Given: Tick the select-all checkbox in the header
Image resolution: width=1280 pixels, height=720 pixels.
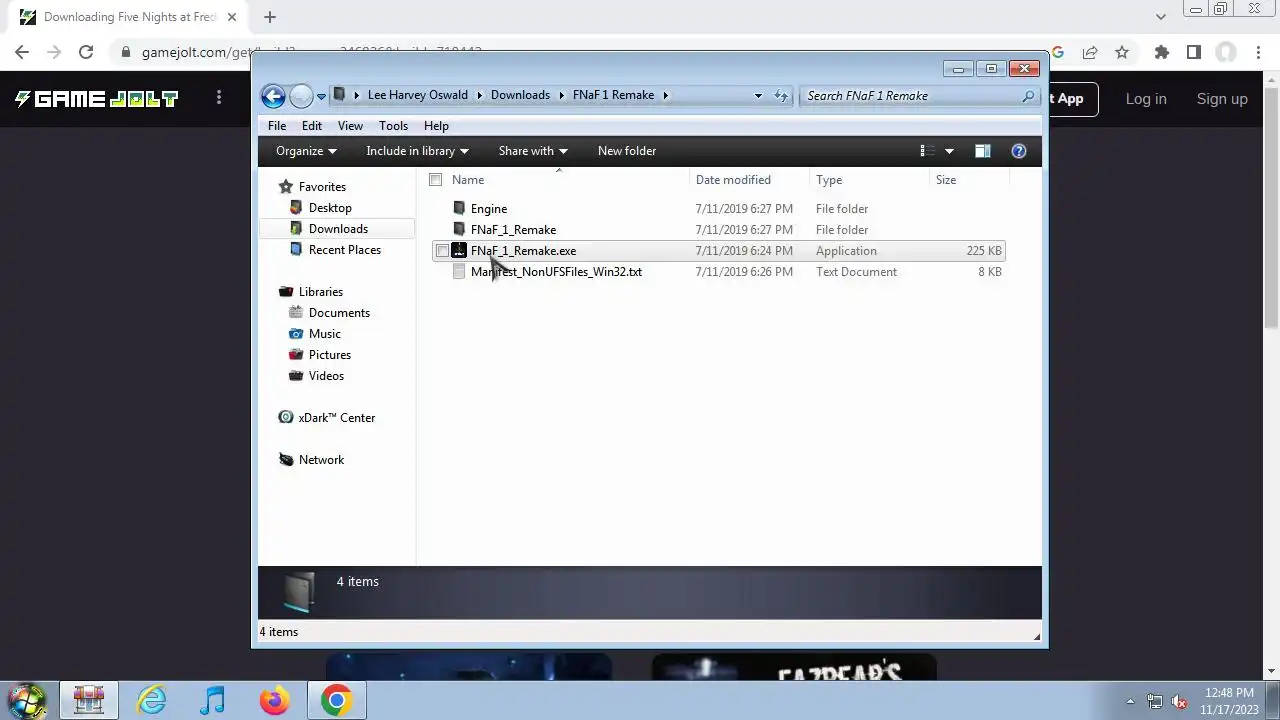Looking at the screenshot, I should pyautogui.click(x=435, y=180).
